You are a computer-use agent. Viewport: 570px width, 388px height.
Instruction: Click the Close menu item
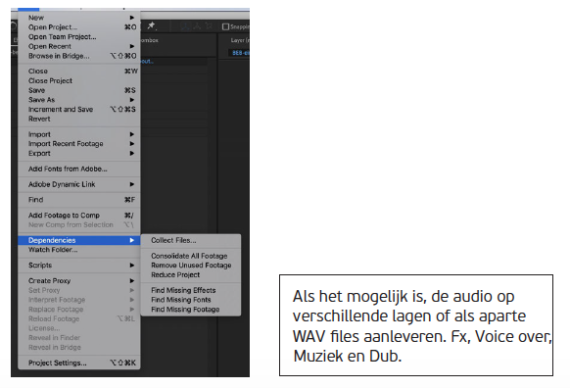(x=79, y=71)
